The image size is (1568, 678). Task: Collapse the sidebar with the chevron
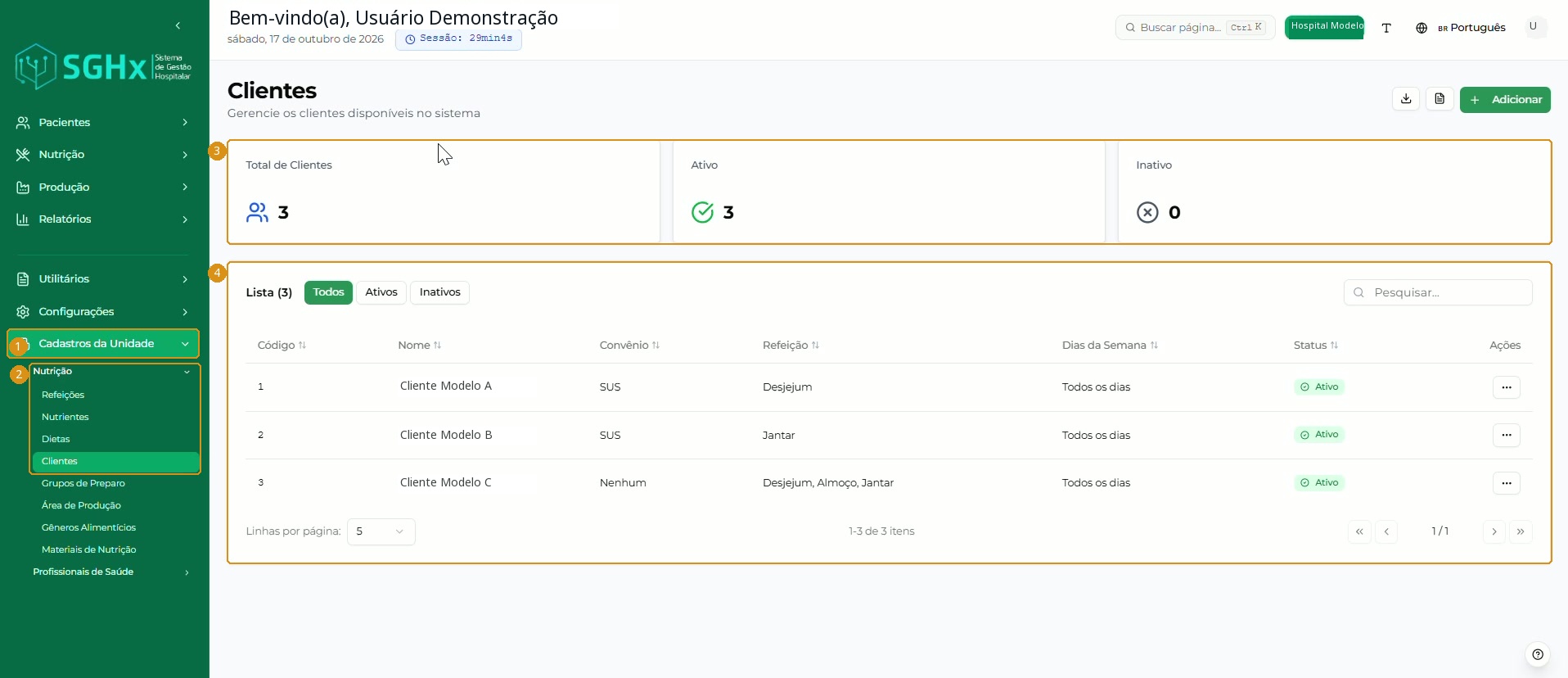click(178, 26)
